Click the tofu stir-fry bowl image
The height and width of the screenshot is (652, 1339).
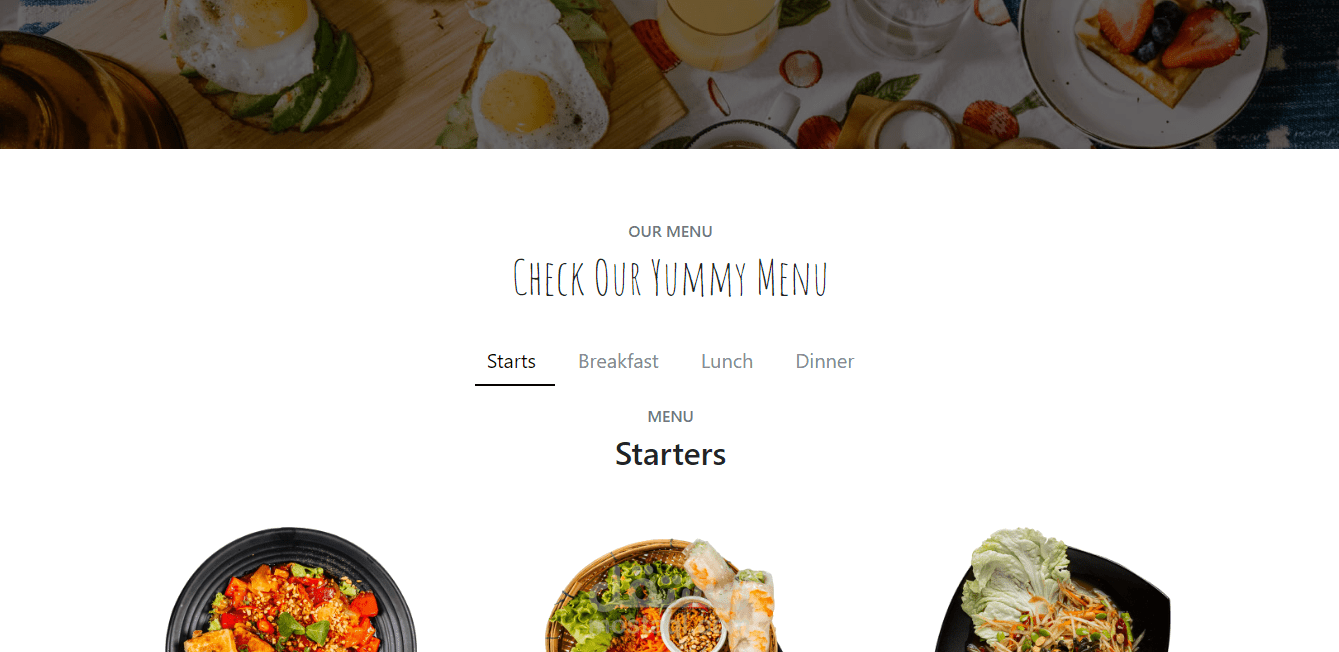291,590
